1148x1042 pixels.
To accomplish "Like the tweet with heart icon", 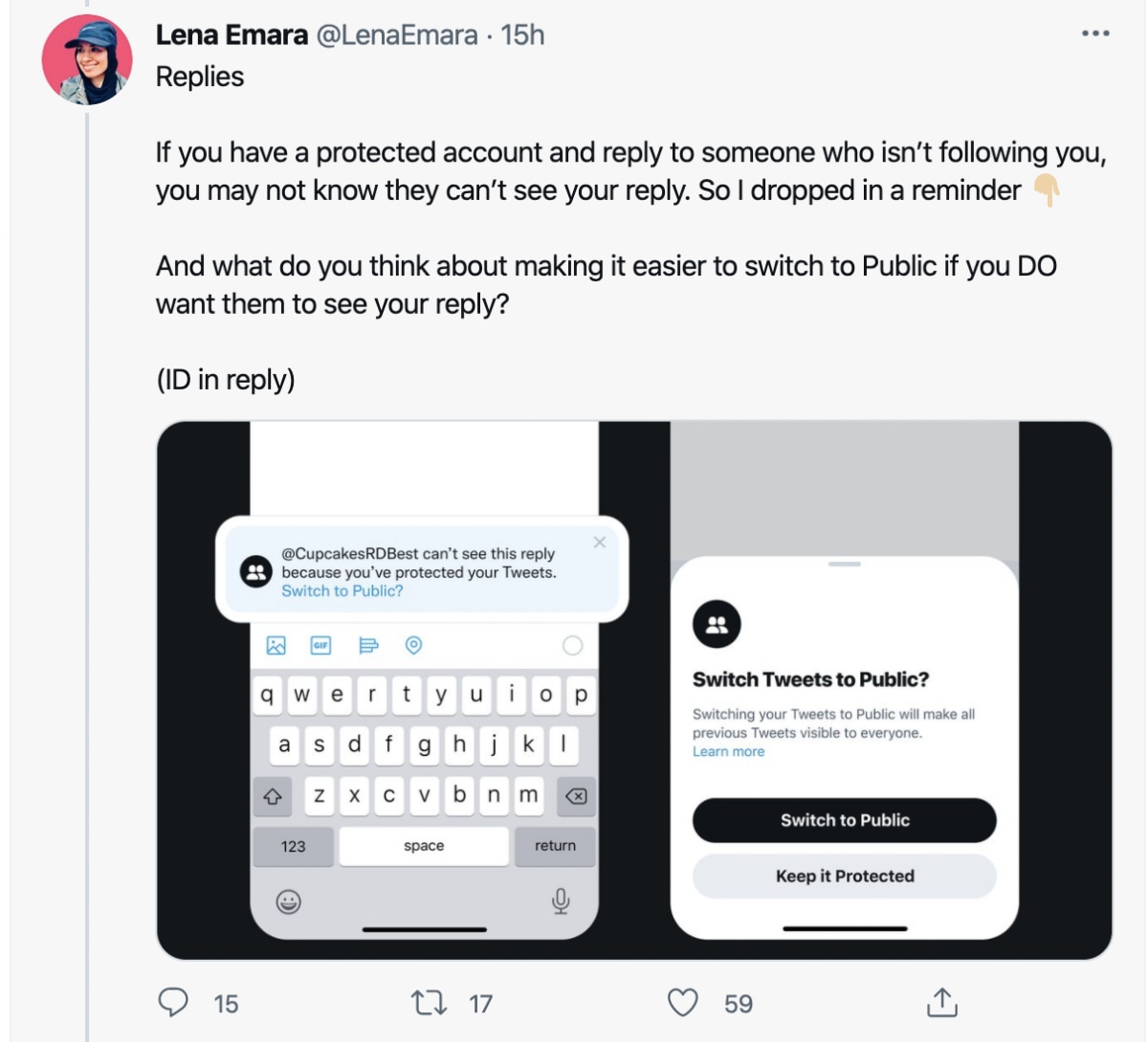I will coord(682,1003).
